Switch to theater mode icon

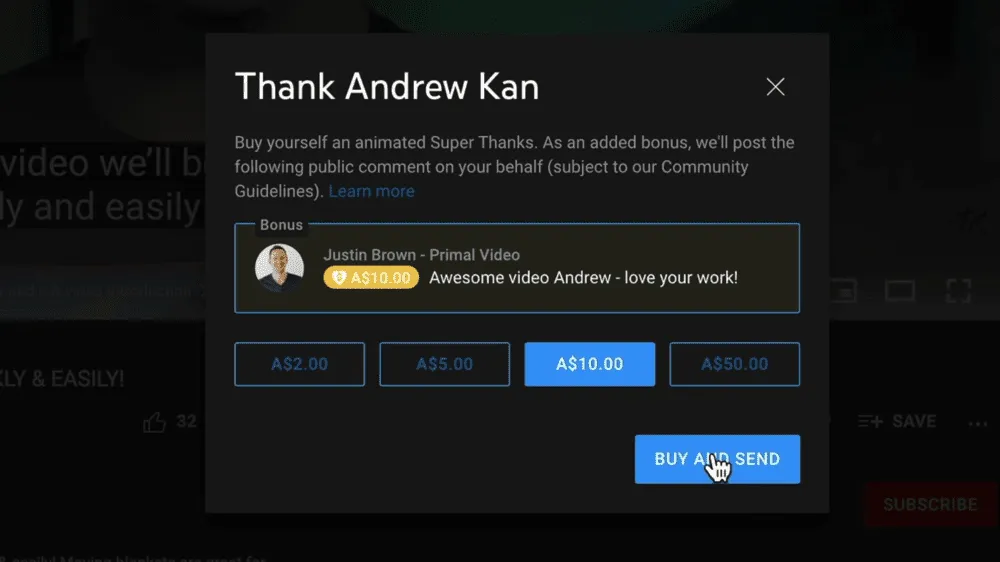pos(899,291)
